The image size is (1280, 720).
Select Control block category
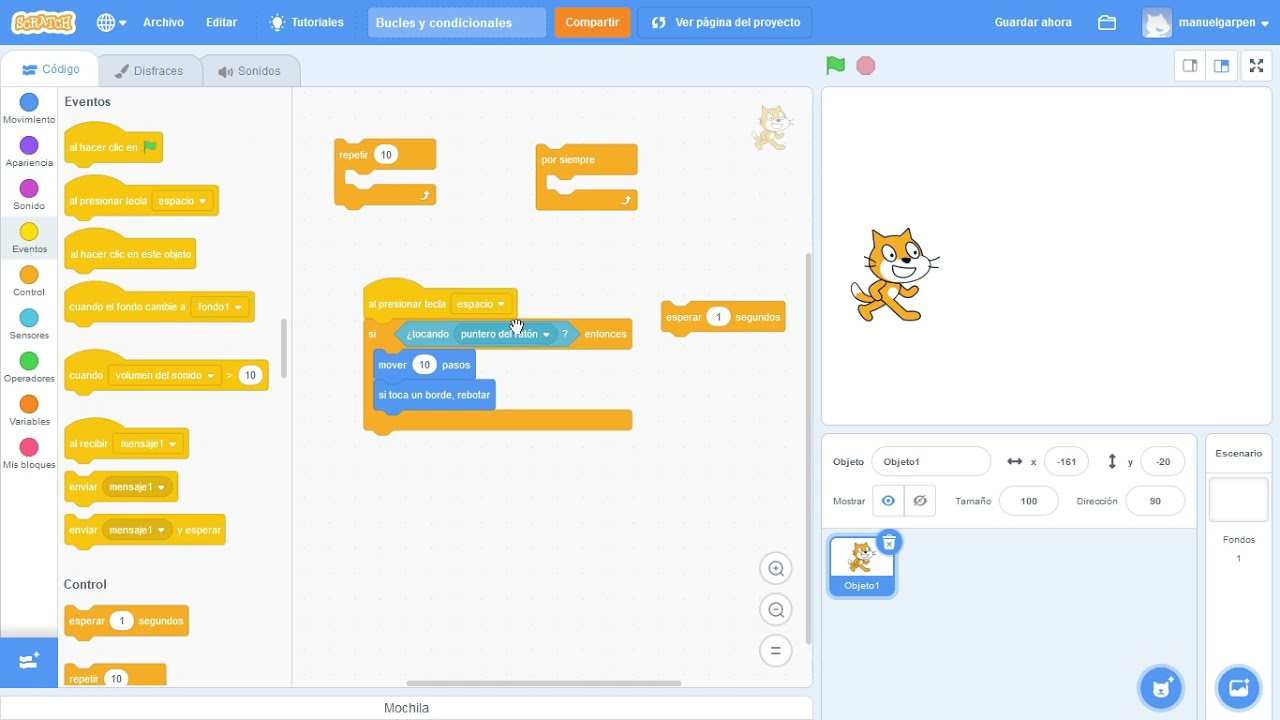pyautogui.click(x=29, y=281)
